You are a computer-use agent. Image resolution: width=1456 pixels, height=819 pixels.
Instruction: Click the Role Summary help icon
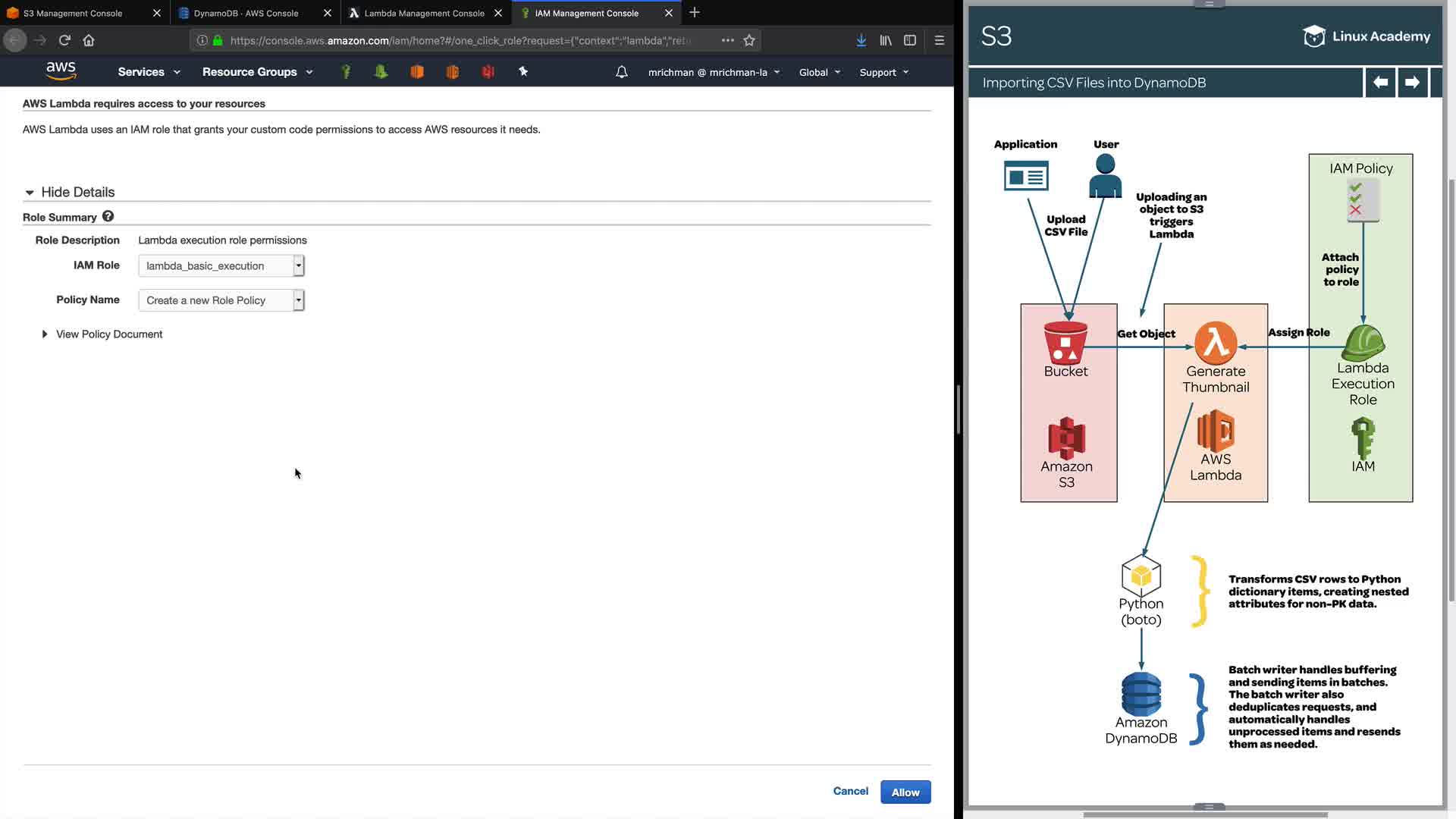108,217
